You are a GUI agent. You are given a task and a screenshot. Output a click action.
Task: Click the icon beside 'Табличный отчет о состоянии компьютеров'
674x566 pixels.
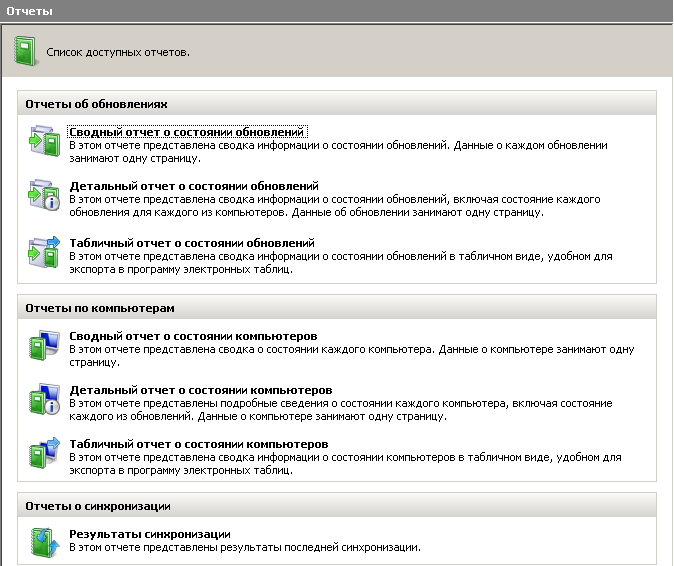click(x=44, y=453)
